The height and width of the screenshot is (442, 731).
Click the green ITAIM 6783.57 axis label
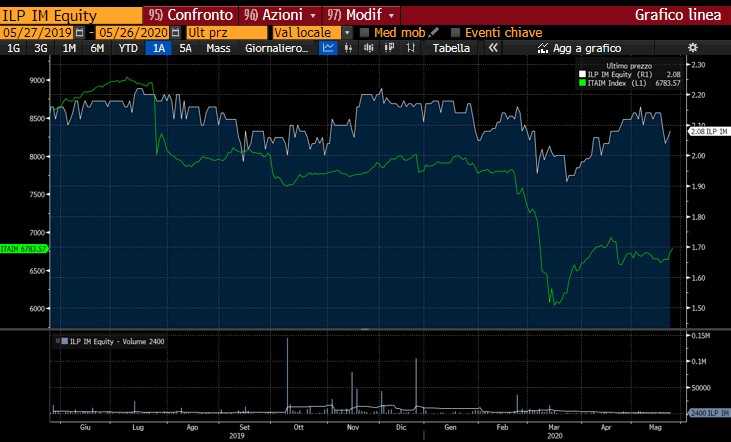(24, 249)
